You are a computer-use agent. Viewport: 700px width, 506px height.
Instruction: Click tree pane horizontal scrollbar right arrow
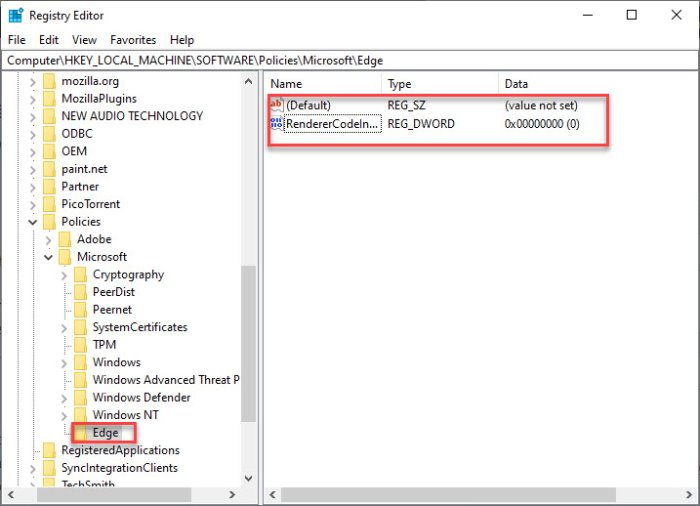(x=232, y=494)
